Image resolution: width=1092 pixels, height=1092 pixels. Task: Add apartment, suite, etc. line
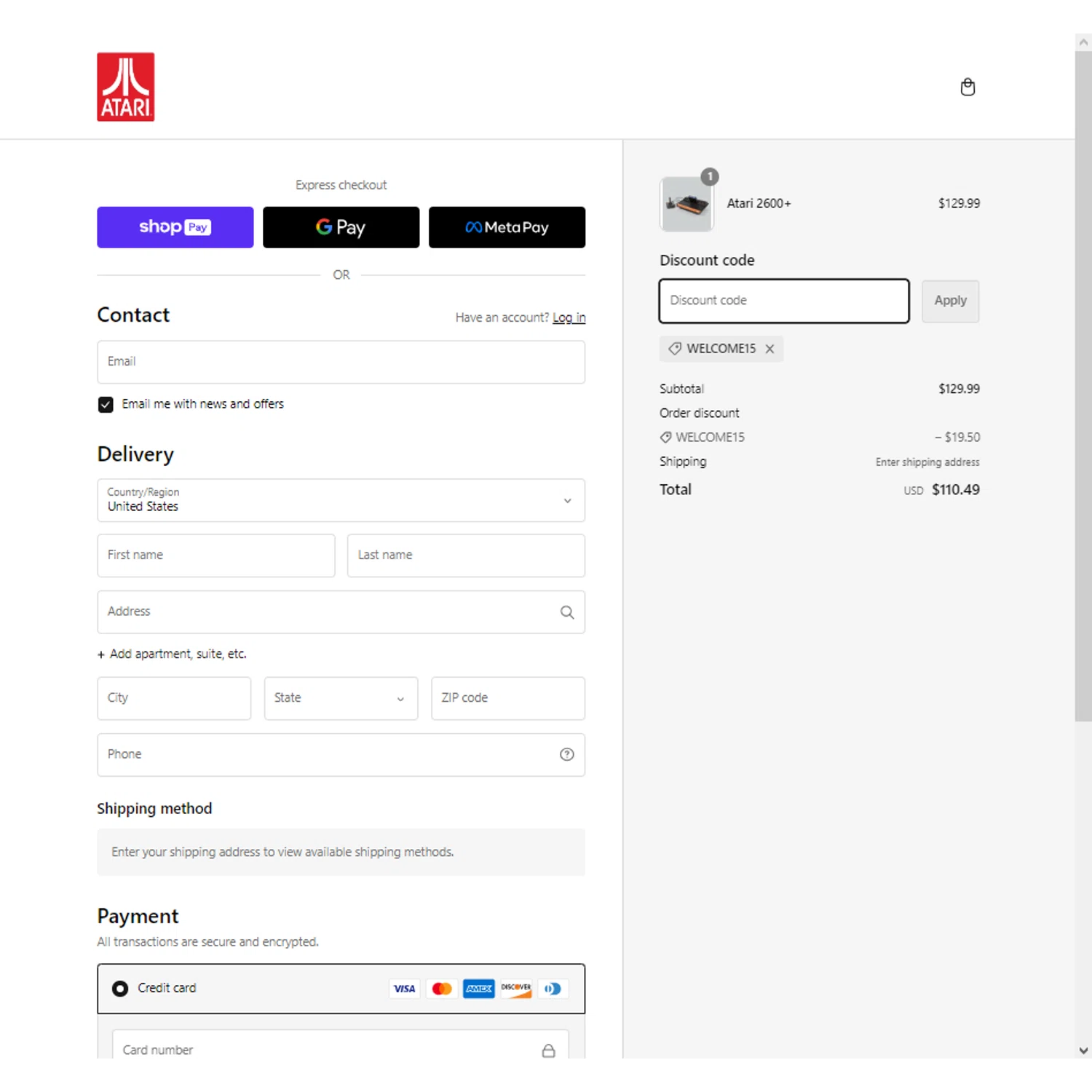[172, 654]
